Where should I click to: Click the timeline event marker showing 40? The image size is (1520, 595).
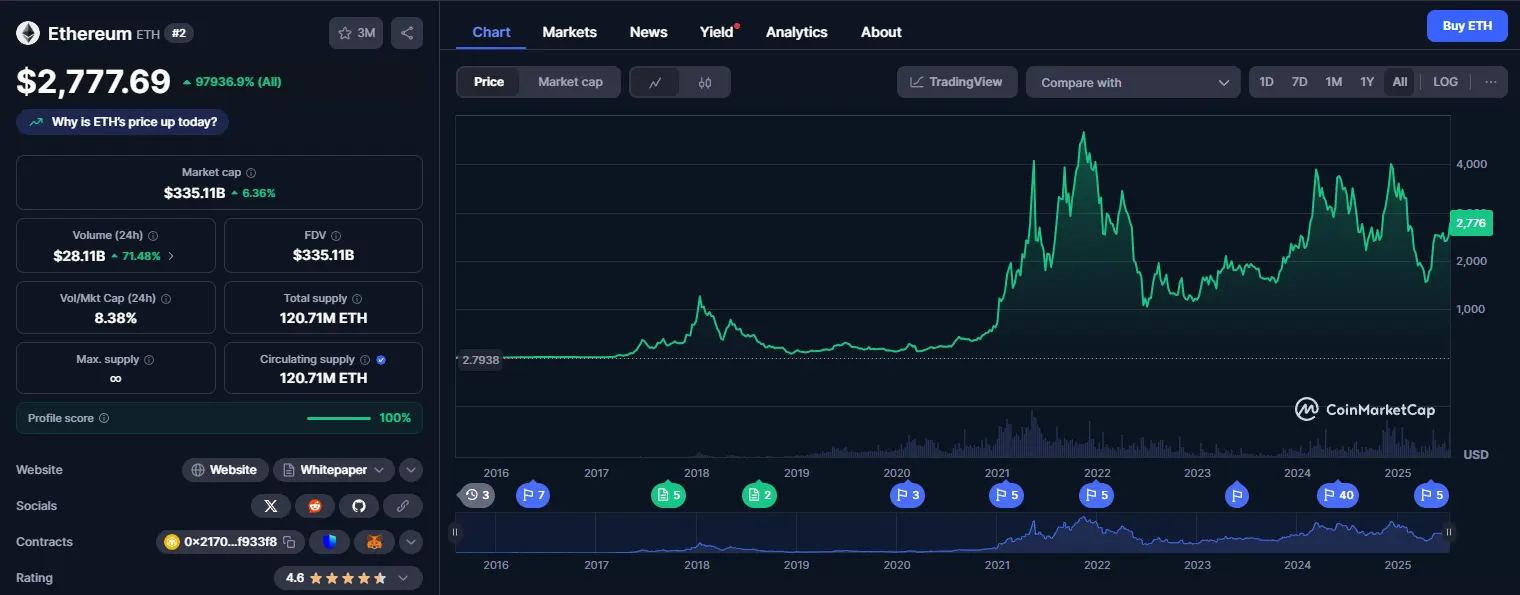[1337, 494]
